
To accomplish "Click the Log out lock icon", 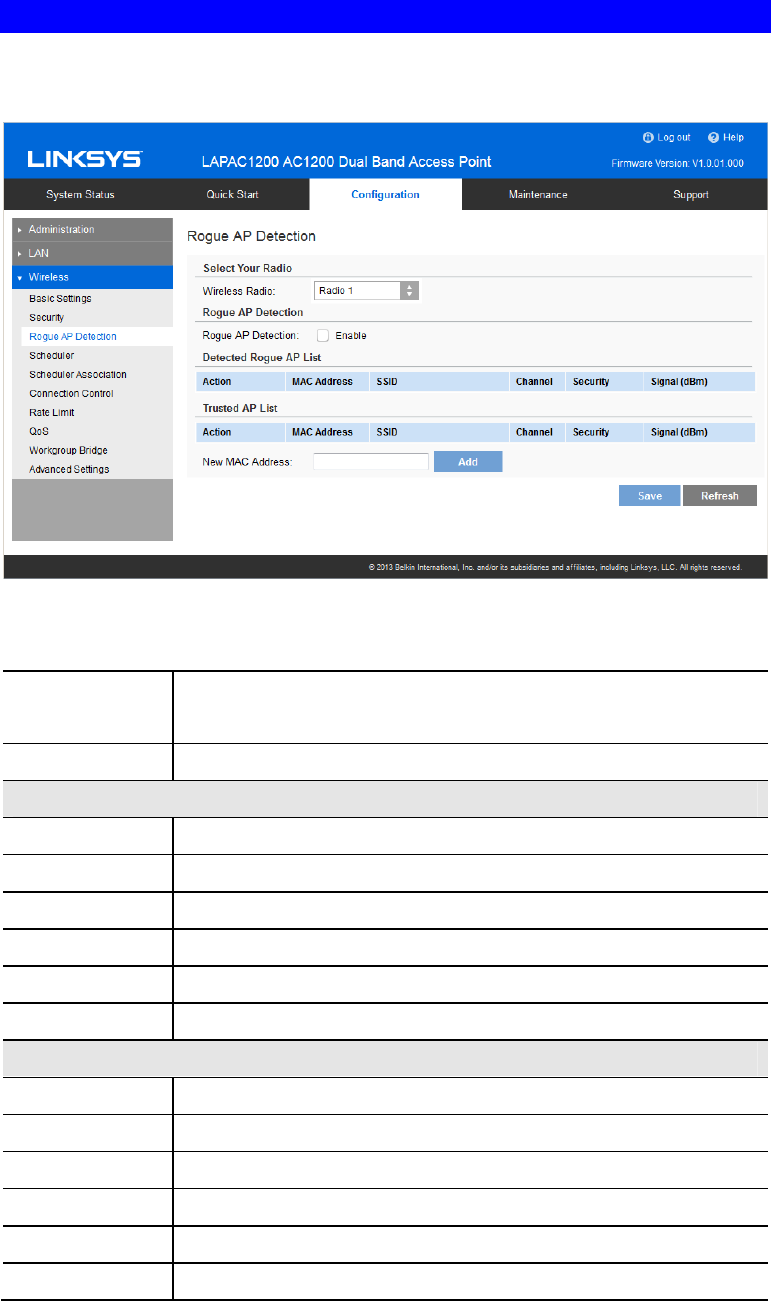I will (x=648, y=137).
